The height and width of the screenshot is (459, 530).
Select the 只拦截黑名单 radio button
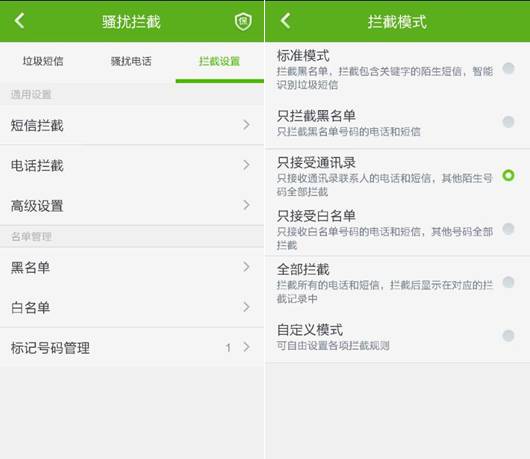[508, 122]
